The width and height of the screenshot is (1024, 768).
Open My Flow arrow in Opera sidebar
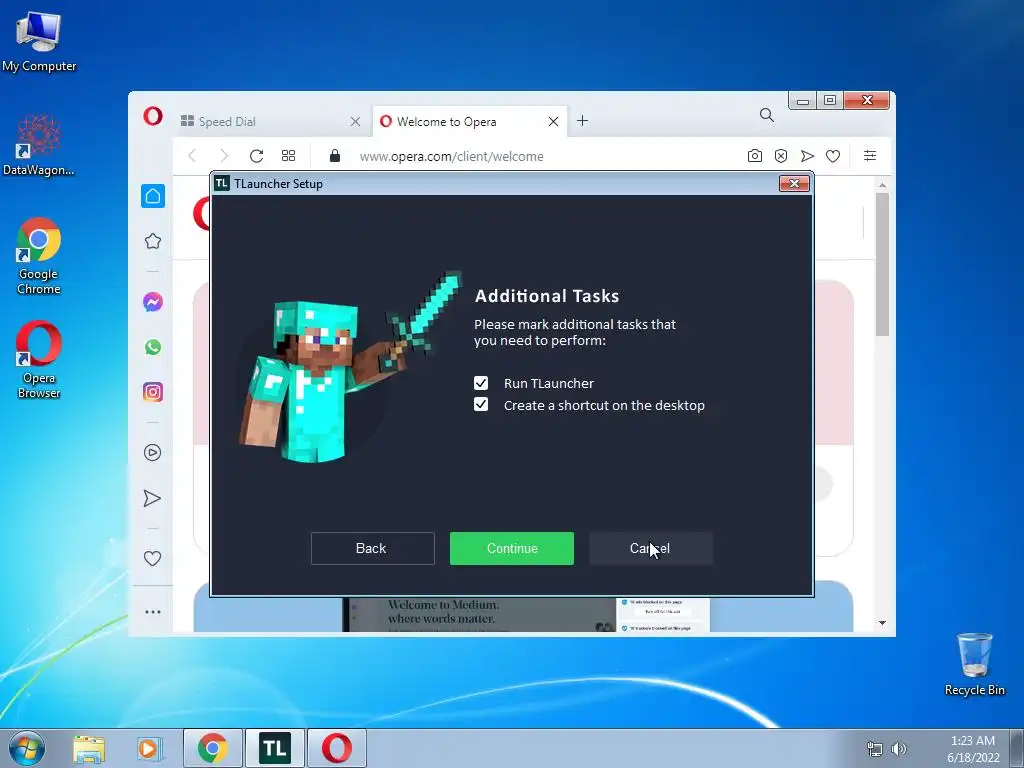point(152,498)
